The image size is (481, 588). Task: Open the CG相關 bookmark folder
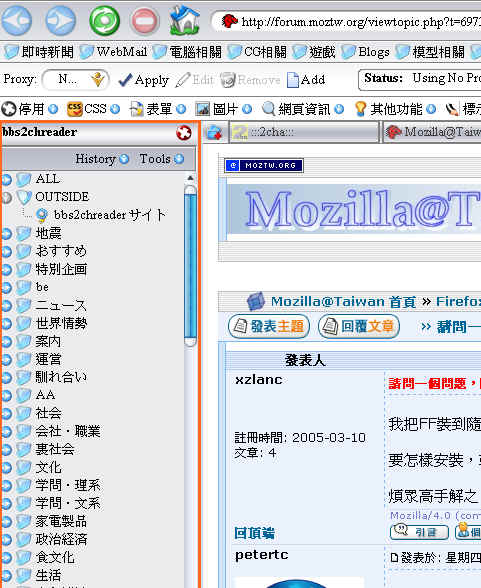tap(257, 52)
